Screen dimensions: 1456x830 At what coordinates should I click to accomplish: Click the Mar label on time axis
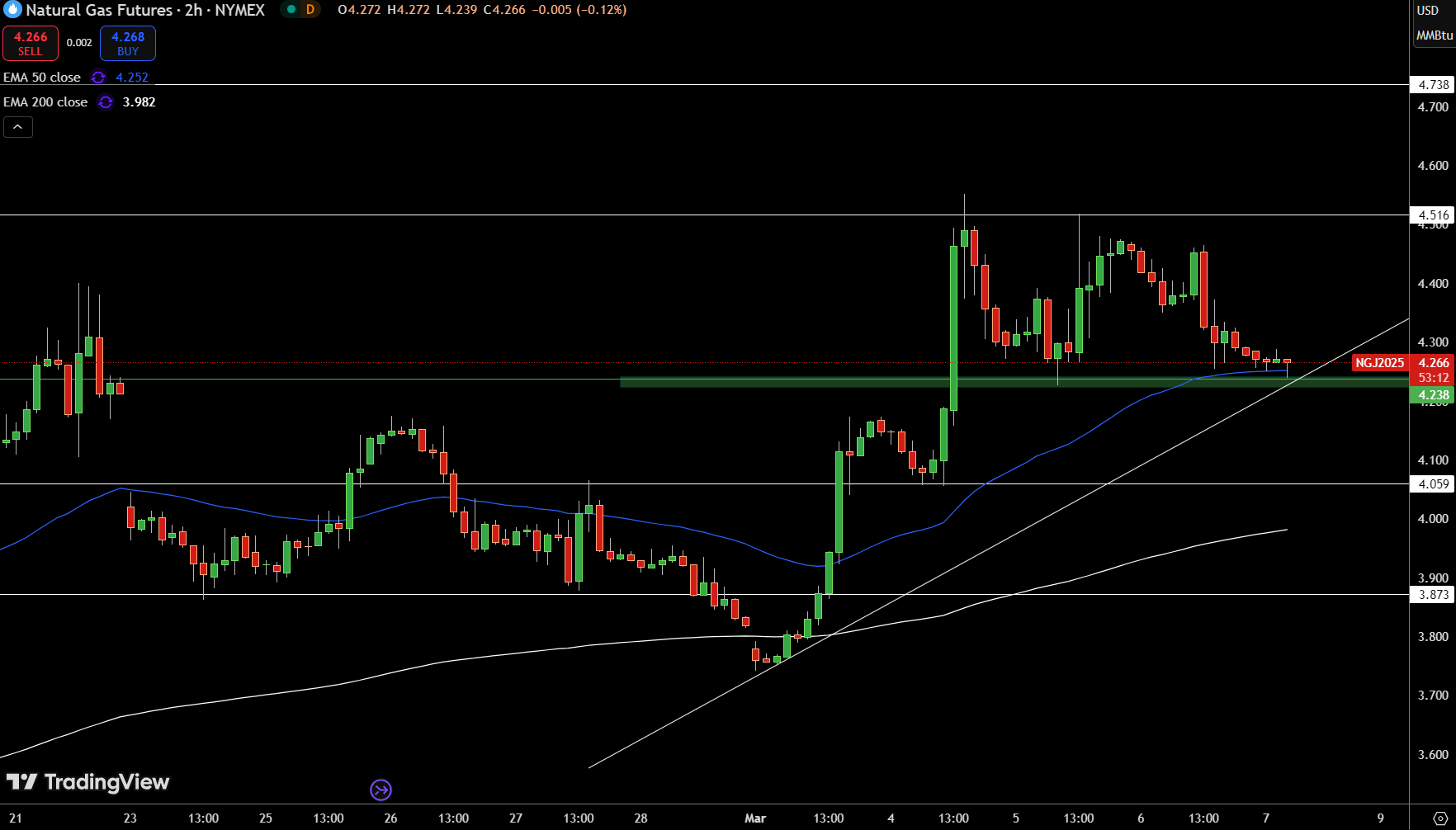[755, 818]
